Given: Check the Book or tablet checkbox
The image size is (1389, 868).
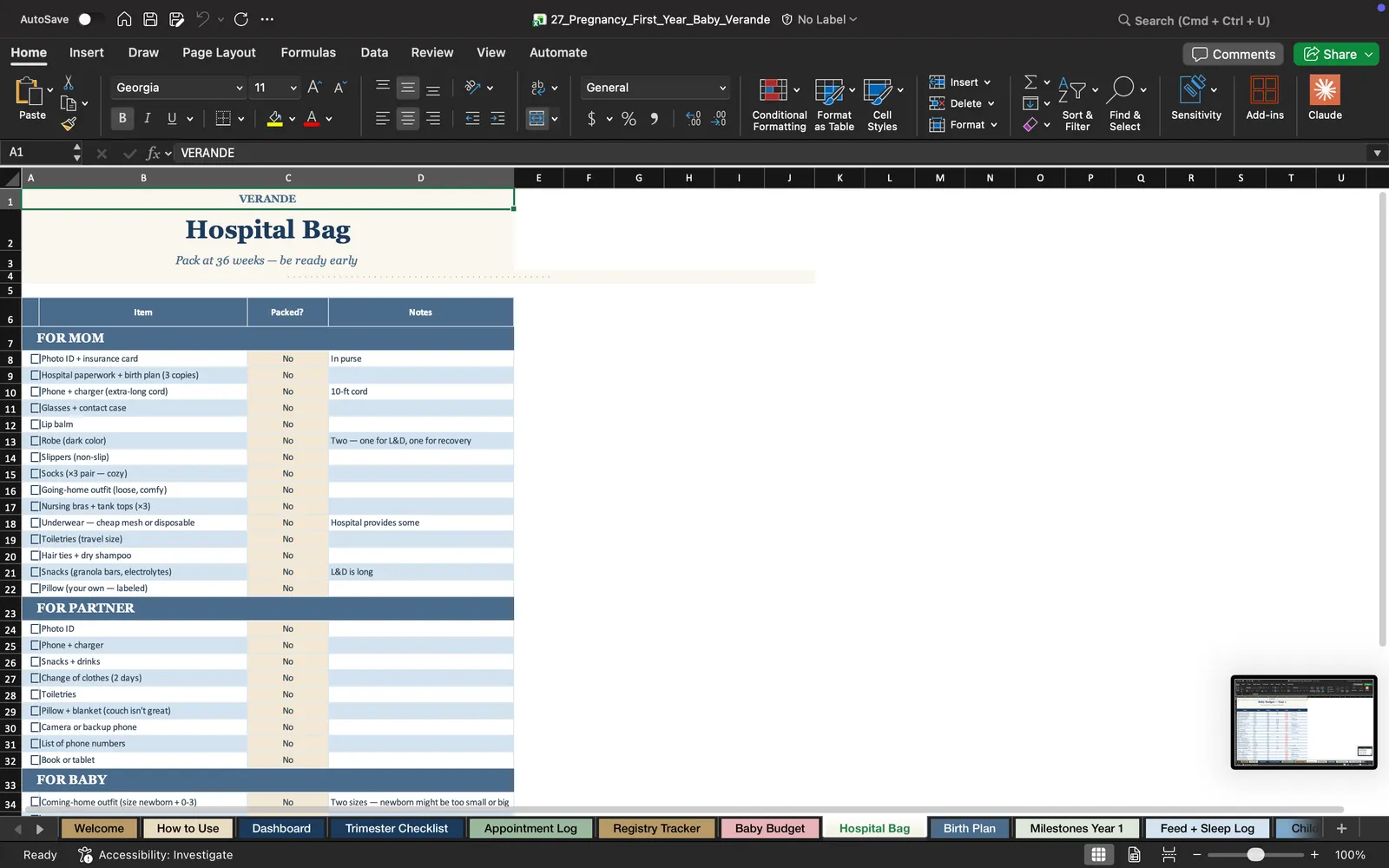Looking at the screenshot, I should tap(36, 759).
